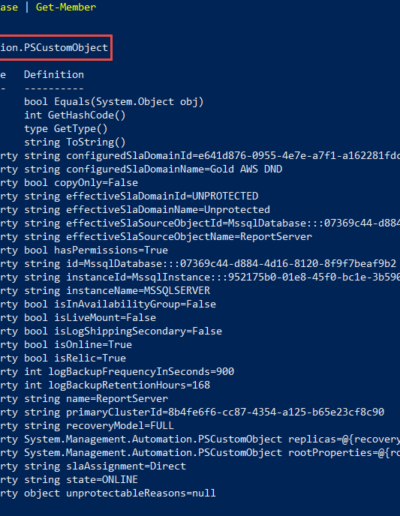Image resolution: width=400 pixels, height=516 pixels.
Task: Click the string ToString() line
Action: 75,142
